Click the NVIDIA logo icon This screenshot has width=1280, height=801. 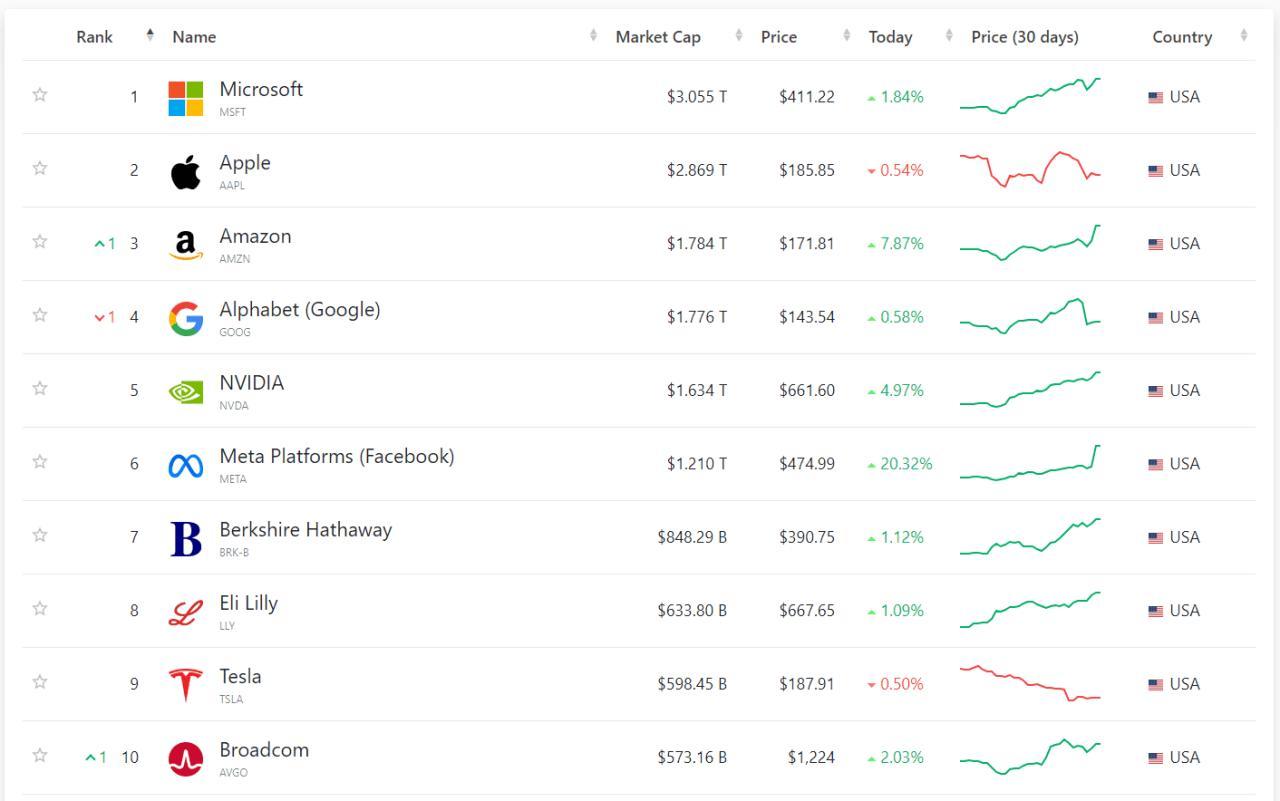point(186,392)
